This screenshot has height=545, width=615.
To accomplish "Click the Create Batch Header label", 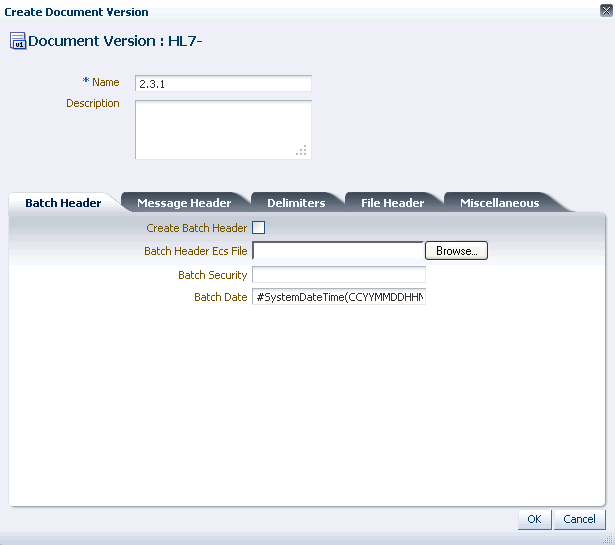I will 197,228.
